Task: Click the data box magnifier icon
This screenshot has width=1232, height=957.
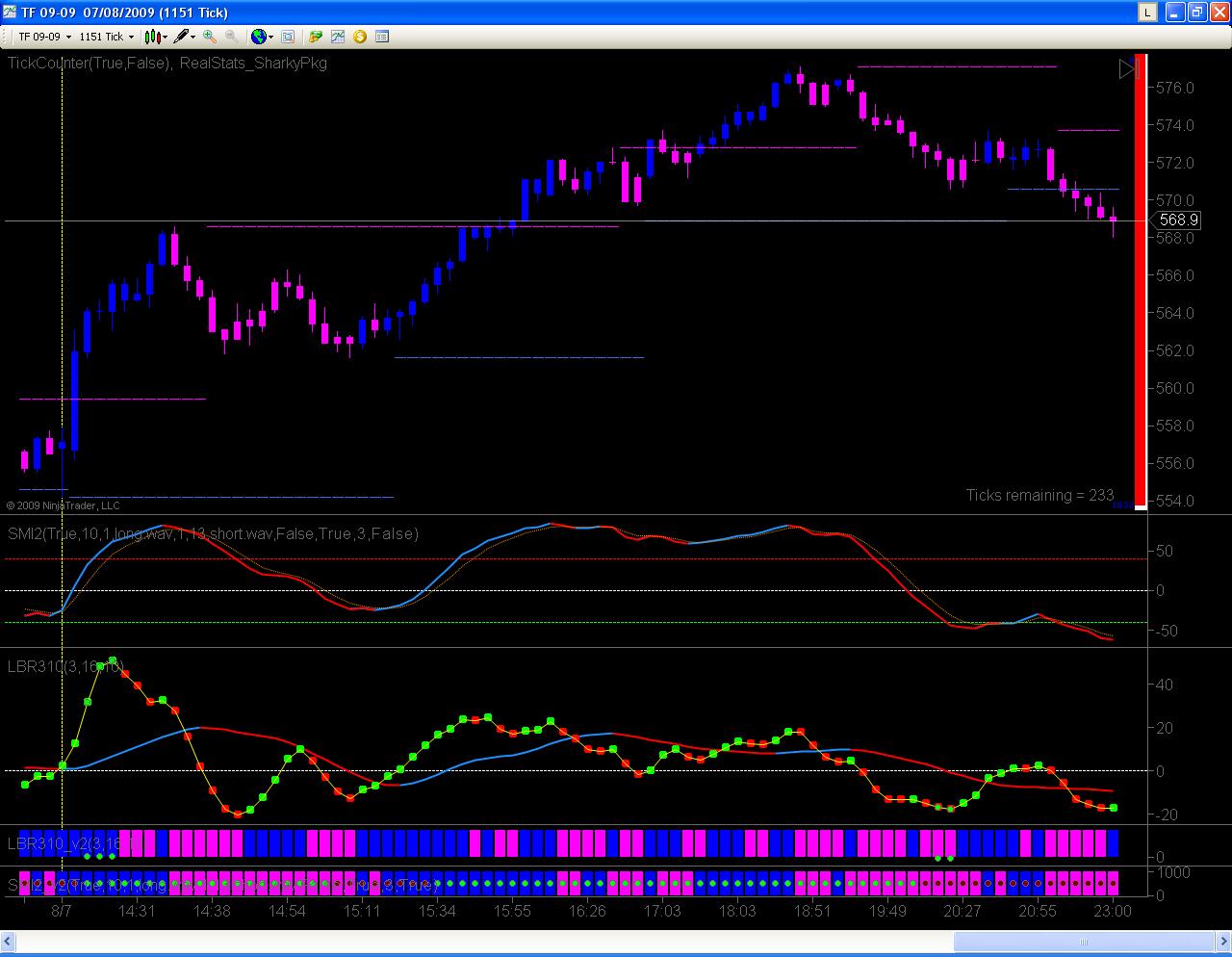Action: click(x=288, y=37)
